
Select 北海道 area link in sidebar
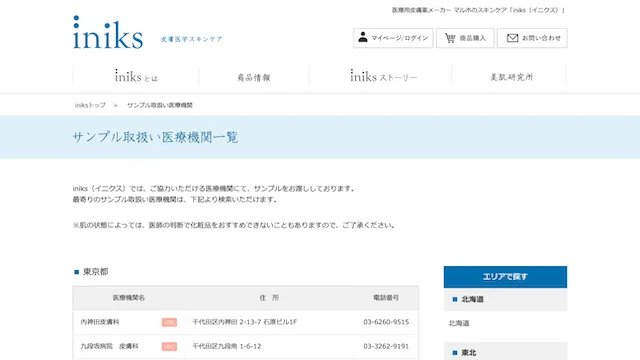(x=459, y=323)
